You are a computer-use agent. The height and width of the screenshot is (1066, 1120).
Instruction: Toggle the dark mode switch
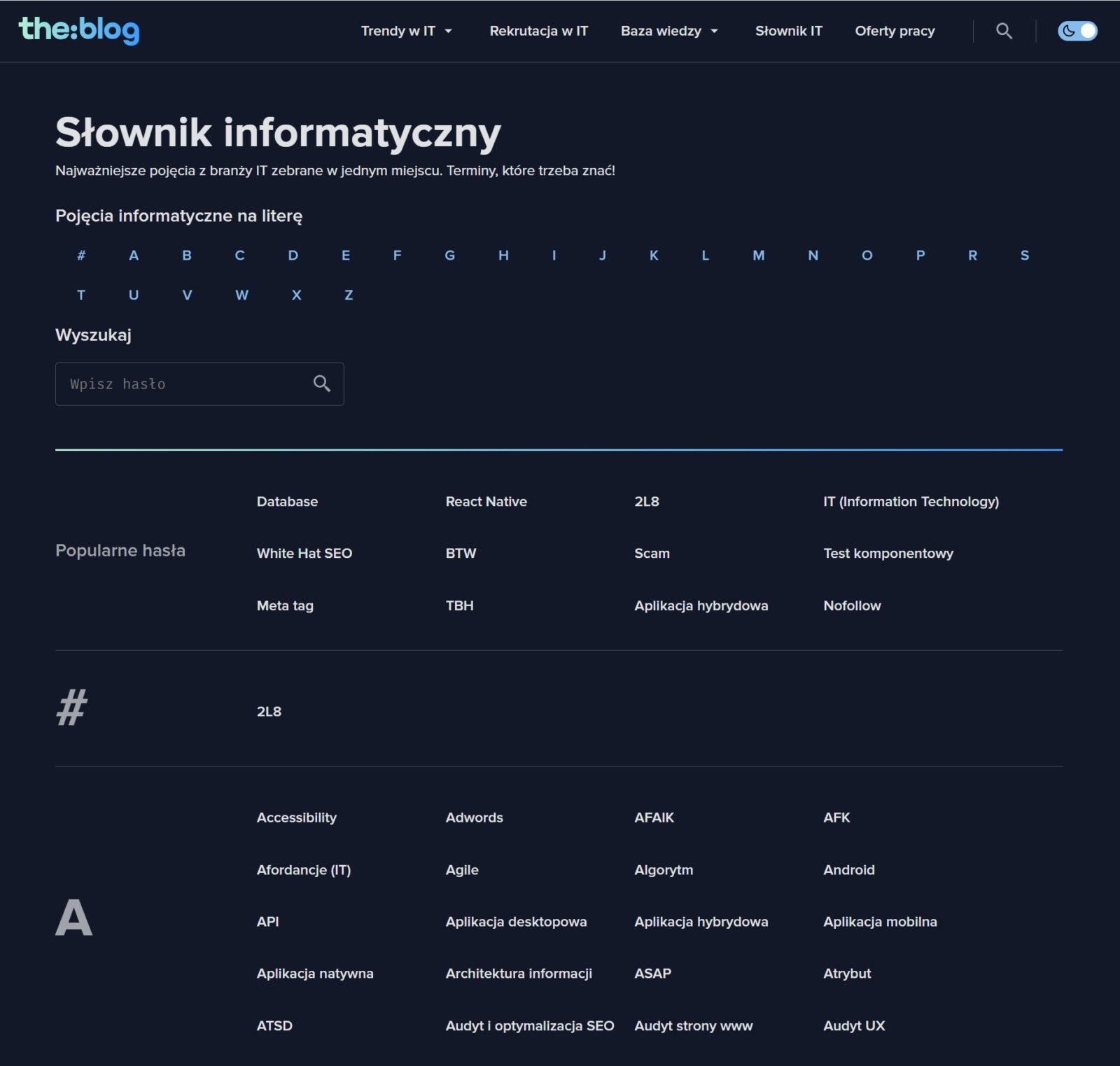1077,31
